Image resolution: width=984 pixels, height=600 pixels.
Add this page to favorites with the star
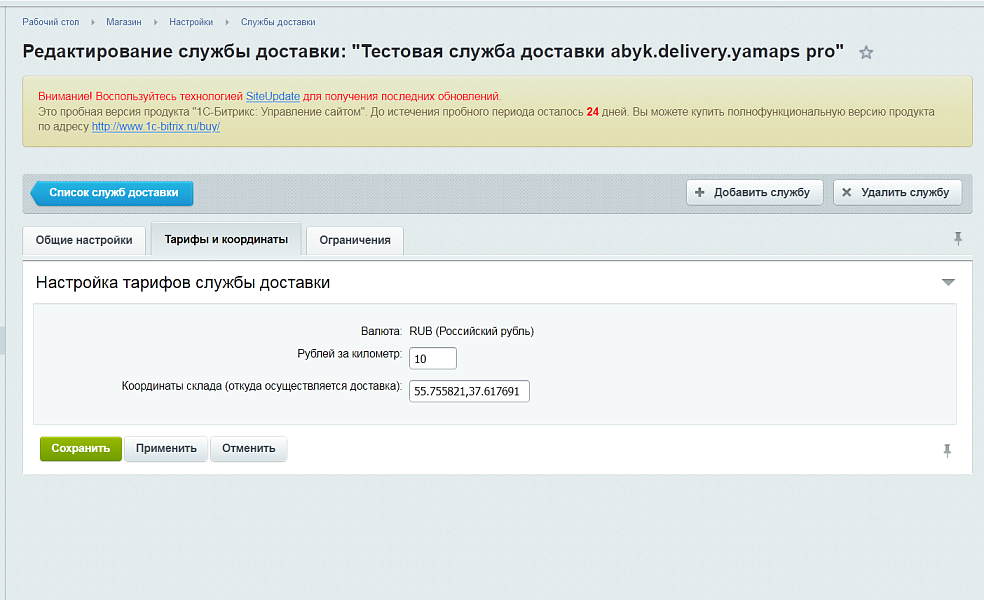[x=866, y=53]
